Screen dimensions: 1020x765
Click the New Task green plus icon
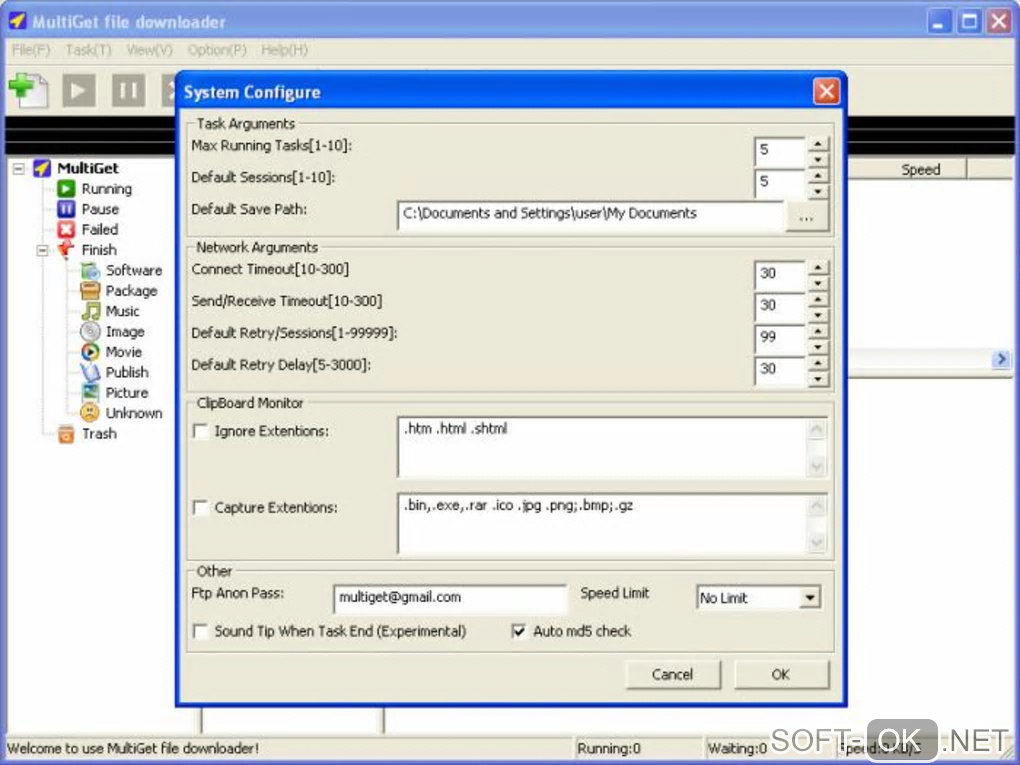[28, 90]
